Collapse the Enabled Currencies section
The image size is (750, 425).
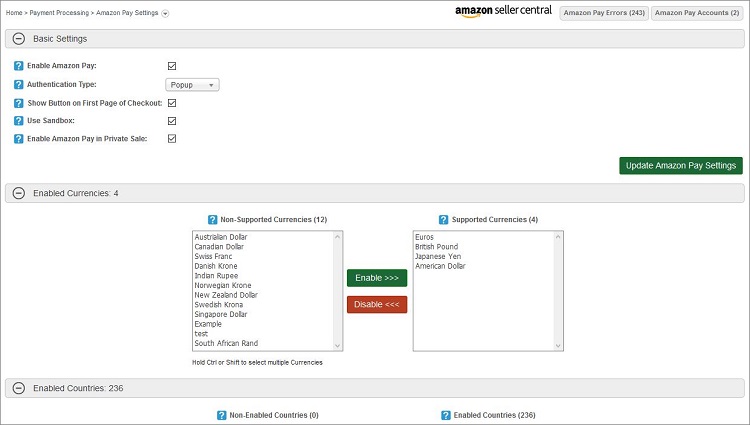(19, 193)
